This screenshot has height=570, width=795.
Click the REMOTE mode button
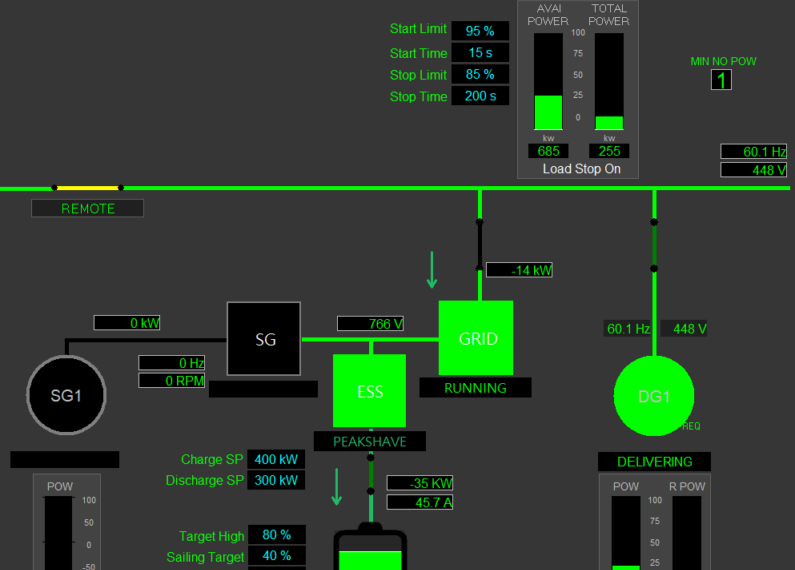tap(88, 208)
